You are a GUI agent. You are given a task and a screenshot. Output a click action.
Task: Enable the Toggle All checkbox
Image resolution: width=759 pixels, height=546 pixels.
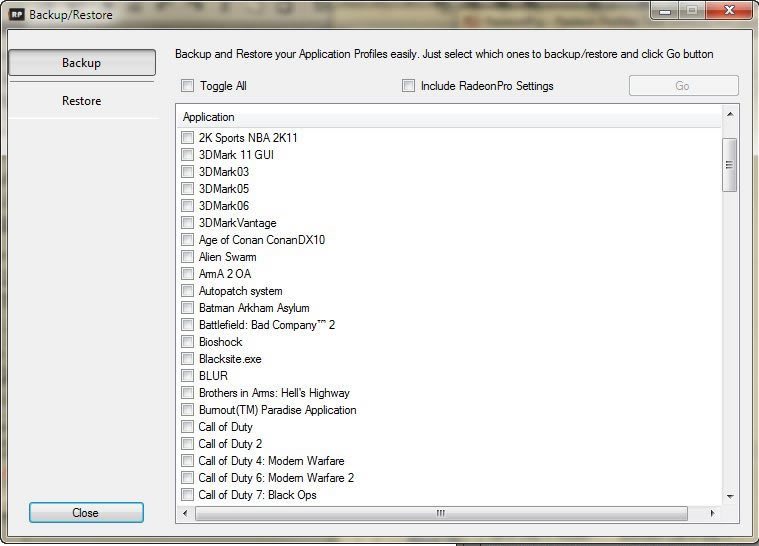click(187, 86)
